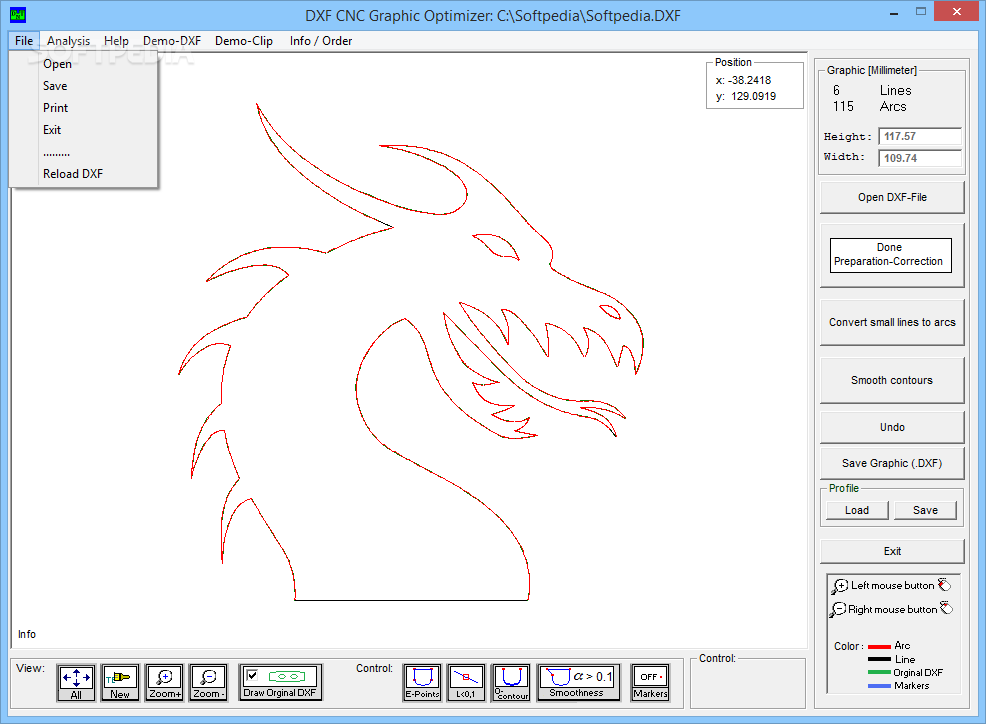Image resolution: width=986 pixels, height=724 pixels.
Task: Open the Demo-Clip menu
Action: click(x=244, y=41)
